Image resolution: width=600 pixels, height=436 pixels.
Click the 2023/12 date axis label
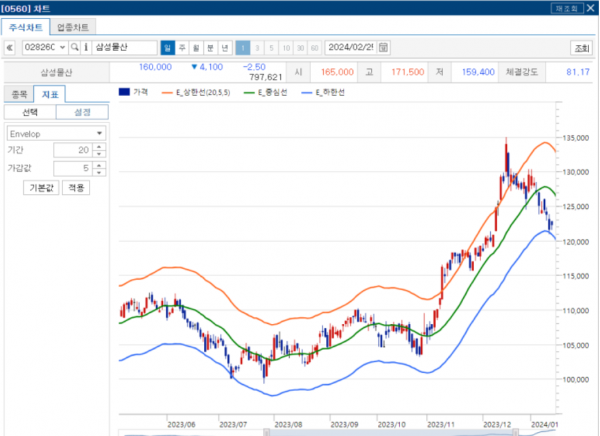click(497, 424)
